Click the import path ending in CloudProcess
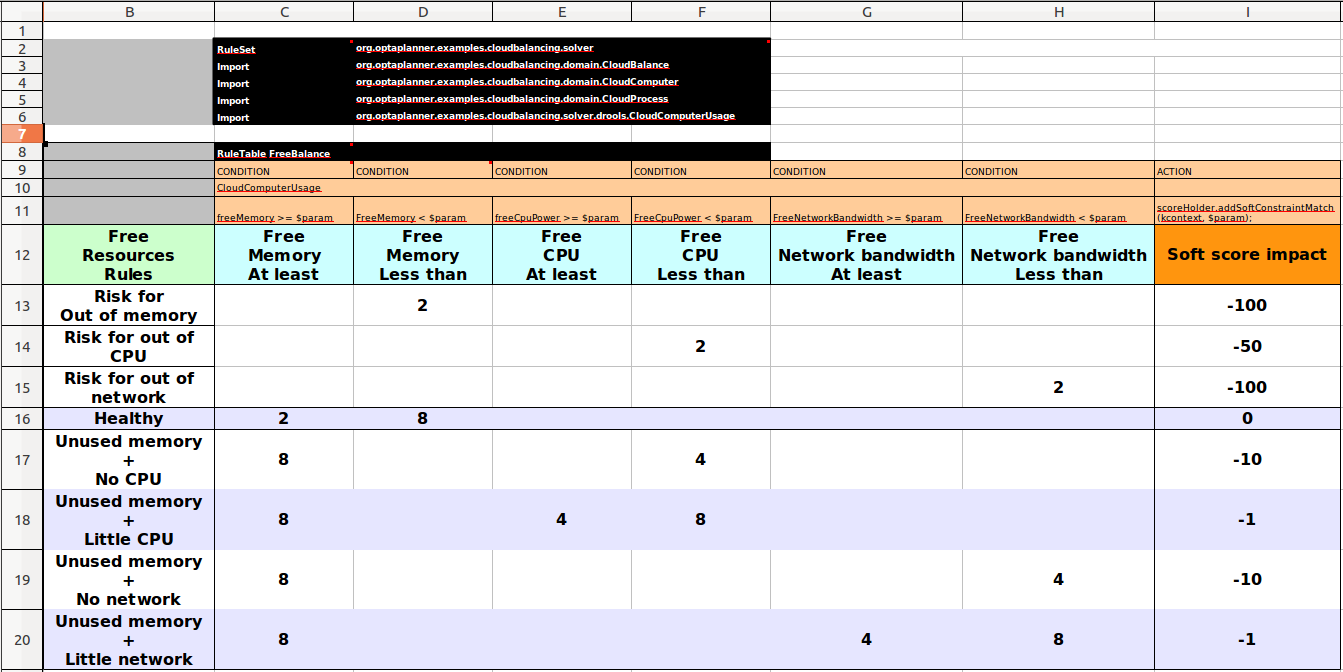Viewport: 1343px width, 672px height. pos(510,99)
